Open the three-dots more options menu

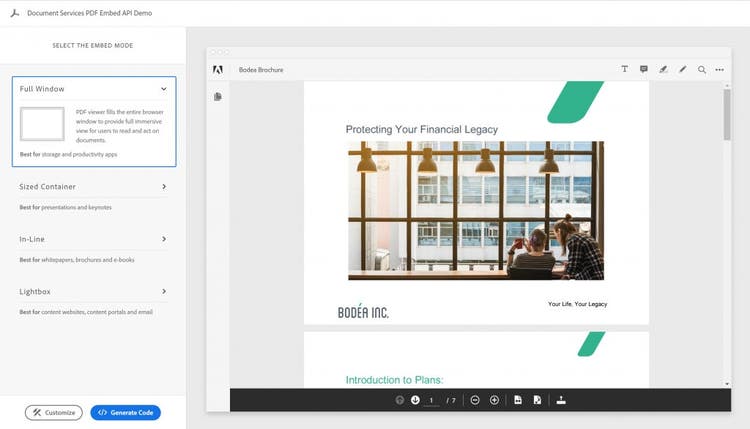[x=719, y=70]
